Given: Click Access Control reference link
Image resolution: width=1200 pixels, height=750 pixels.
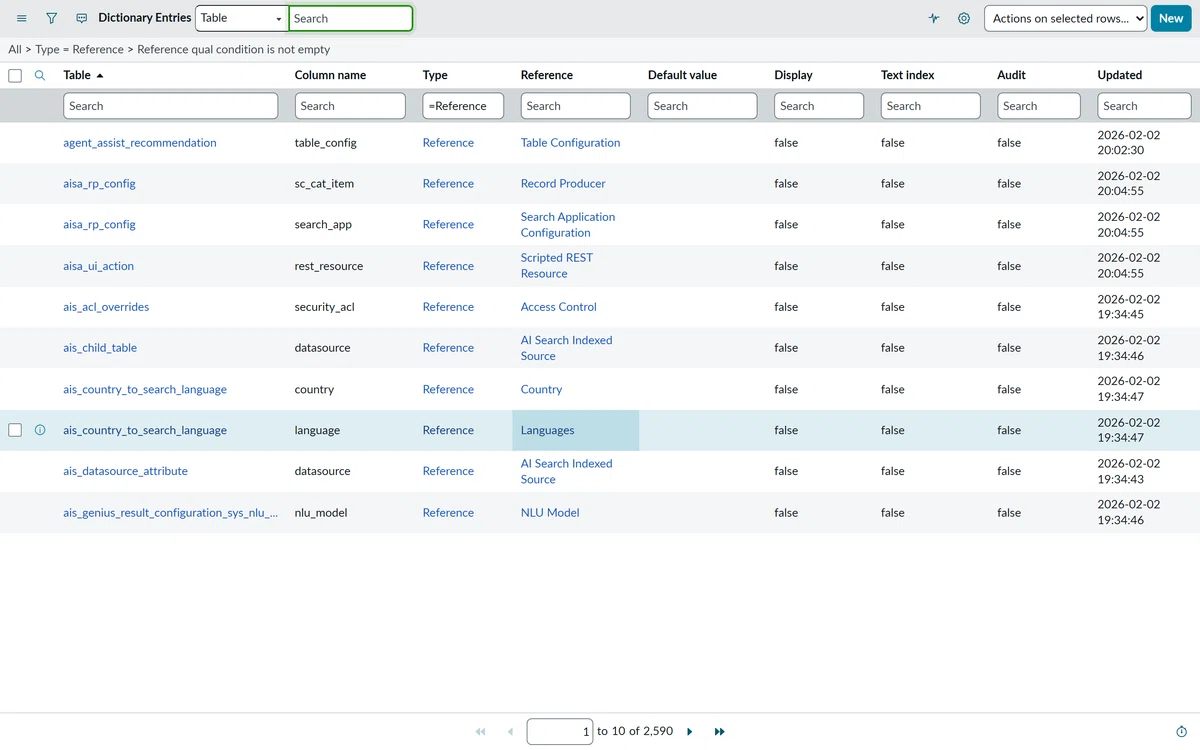Looking at the screenshot, I should [x=559, y=307].
